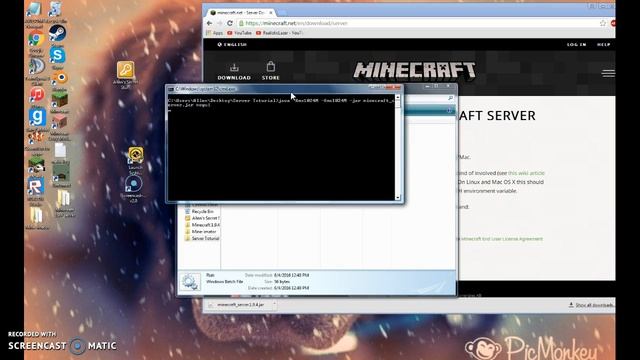Open HELP on Minecraft site
The height and width of the screenshot is (360, 640).
click(604, 44)
